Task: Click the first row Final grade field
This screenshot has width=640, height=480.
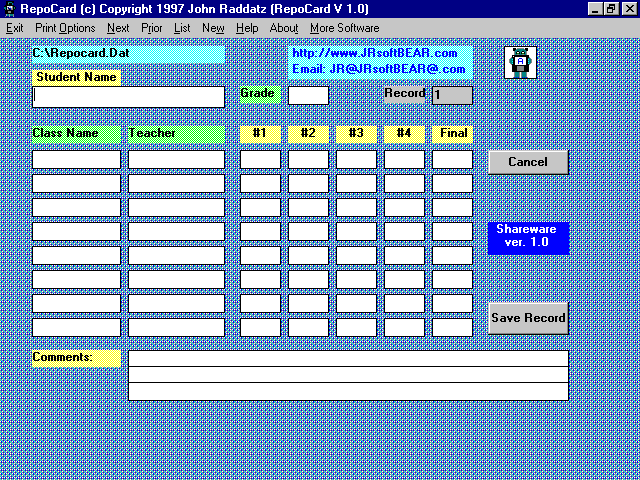Action: [x=452, y=159]
